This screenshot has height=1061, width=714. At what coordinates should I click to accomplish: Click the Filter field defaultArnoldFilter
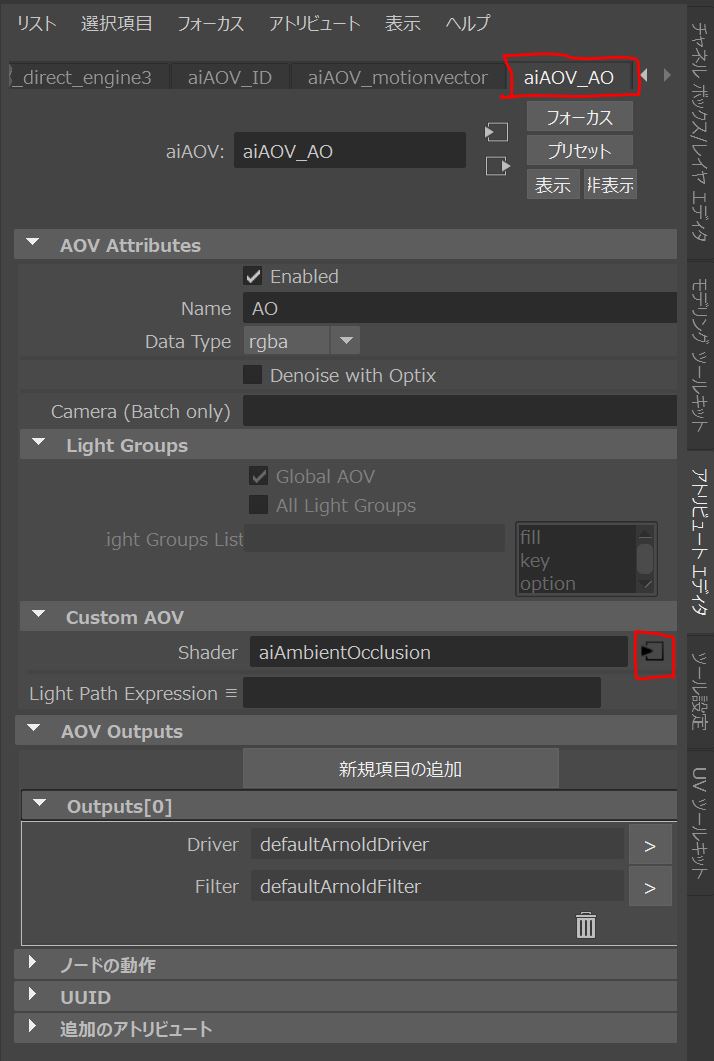coord(437,886)
